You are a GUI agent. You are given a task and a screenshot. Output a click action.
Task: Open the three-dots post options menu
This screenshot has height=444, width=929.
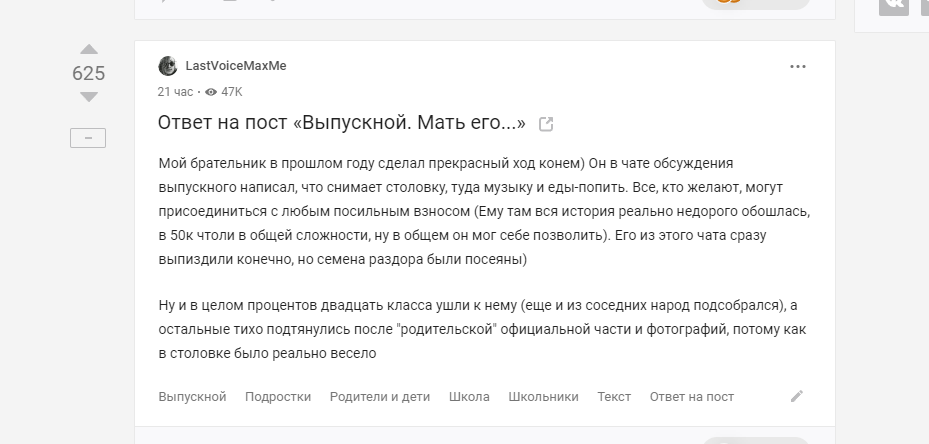[x=797, y=66]
